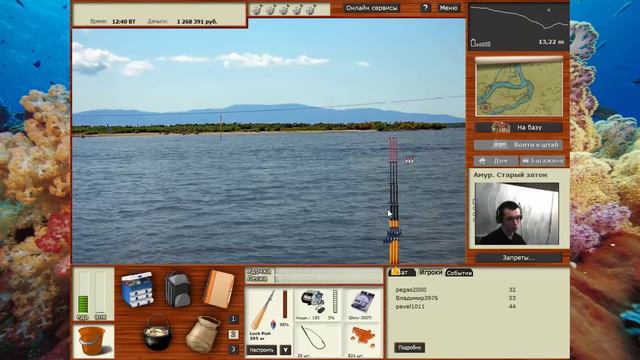Click the Дом button
The width and height of the screenshot is (640, 360).
click(x=496, y=161)
